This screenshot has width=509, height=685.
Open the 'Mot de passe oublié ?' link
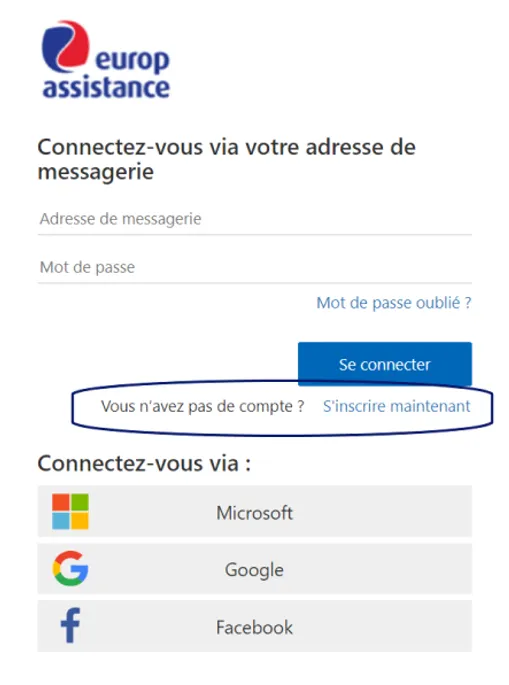(394, 303)
